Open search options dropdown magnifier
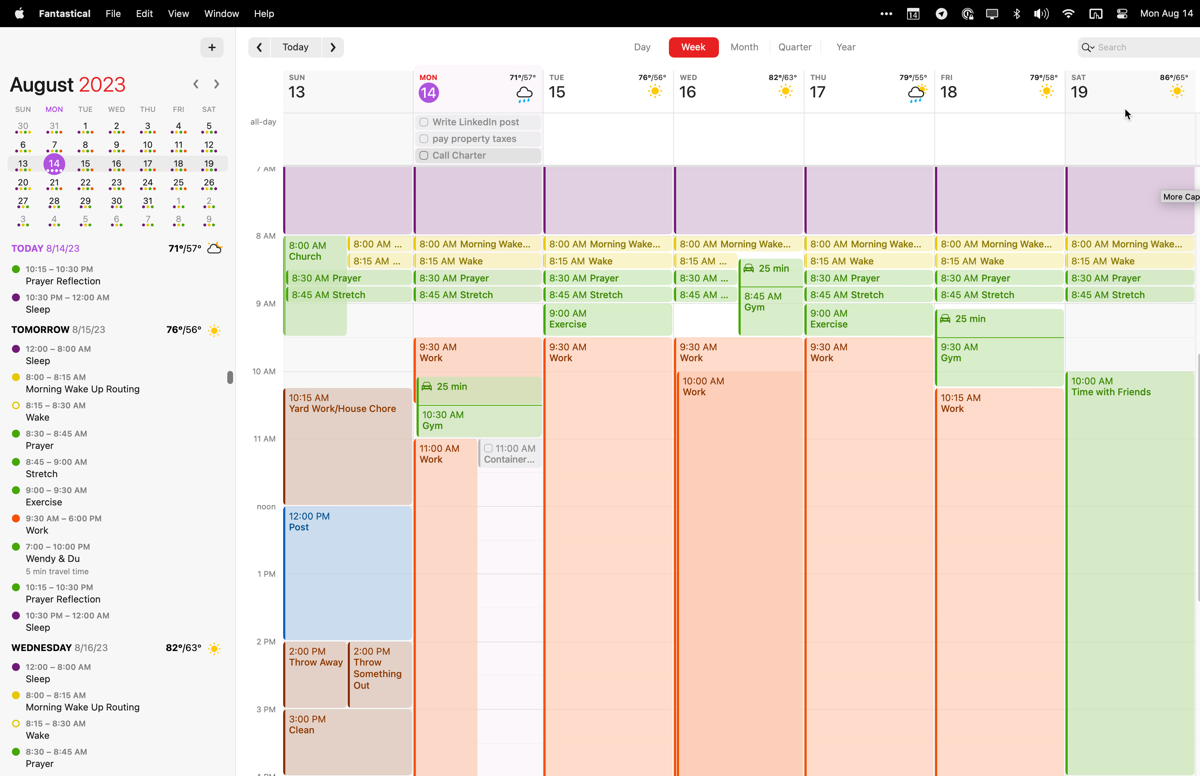 pyautogui.click(x=1087, y=47)
